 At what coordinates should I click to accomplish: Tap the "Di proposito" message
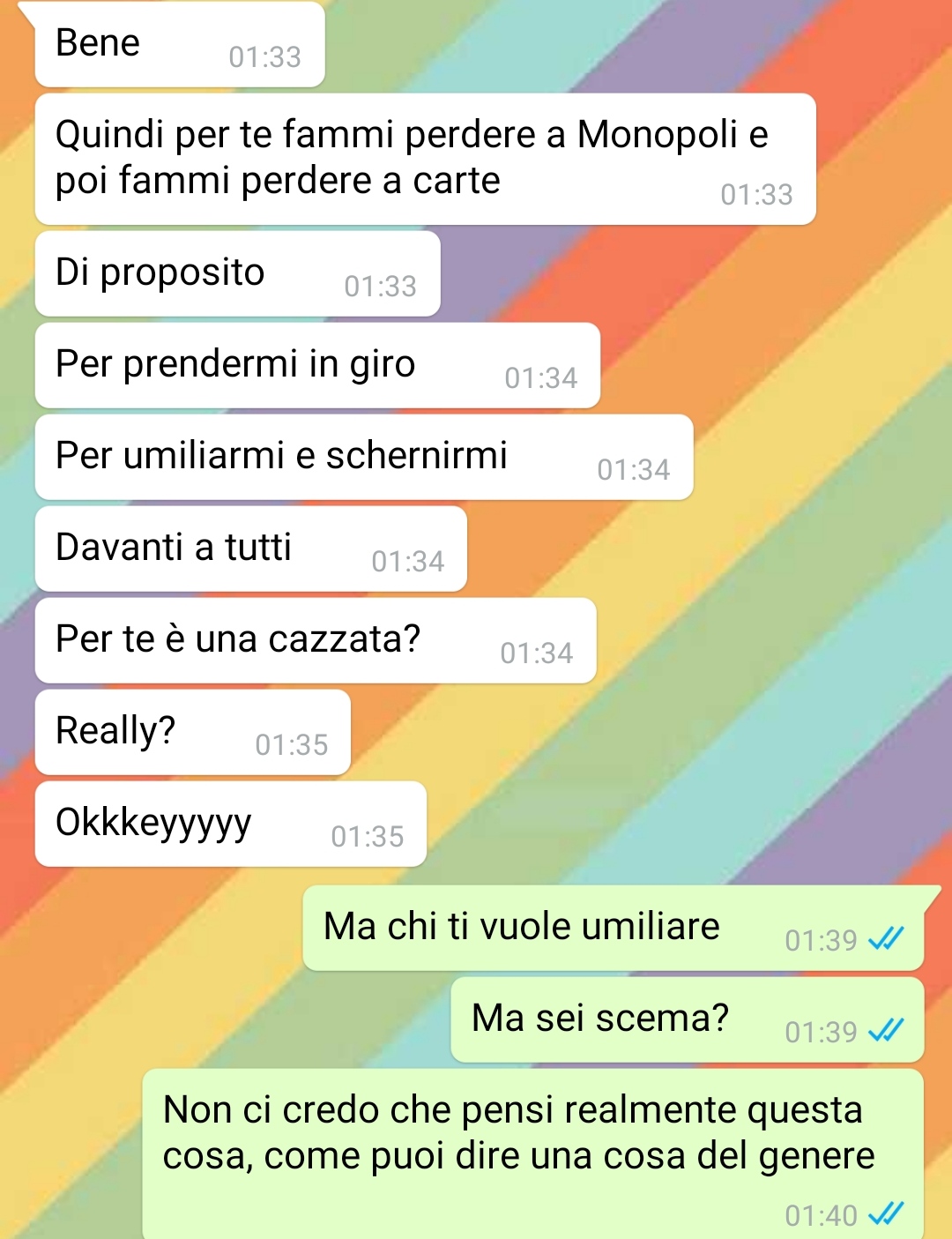pyautogui.click(x=238, y=273)
